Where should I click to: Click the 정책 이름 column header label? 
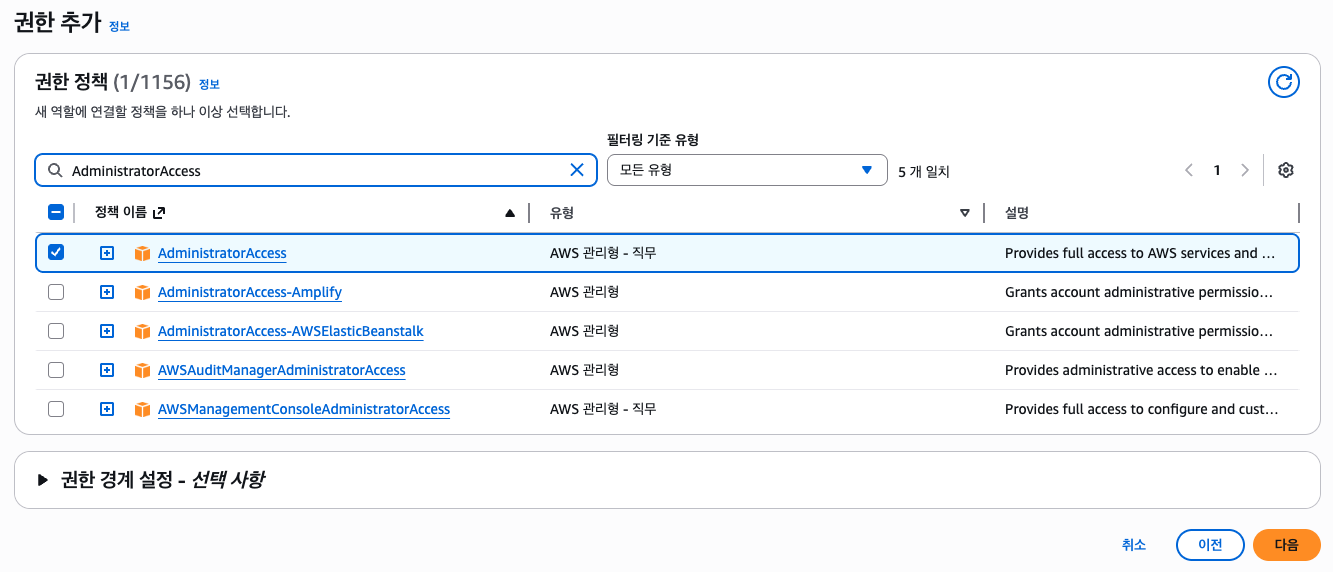(120, 212)
